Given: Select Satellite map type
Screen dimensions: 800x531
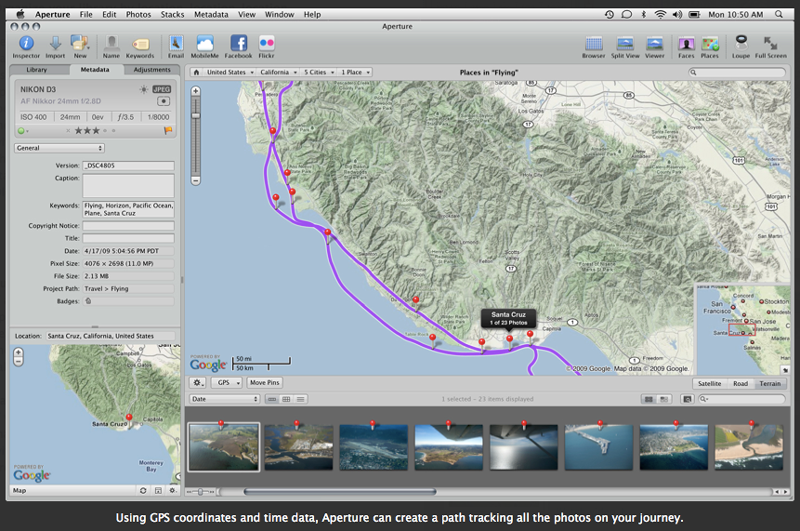Looking at the screenshot, I should point(709,384).
